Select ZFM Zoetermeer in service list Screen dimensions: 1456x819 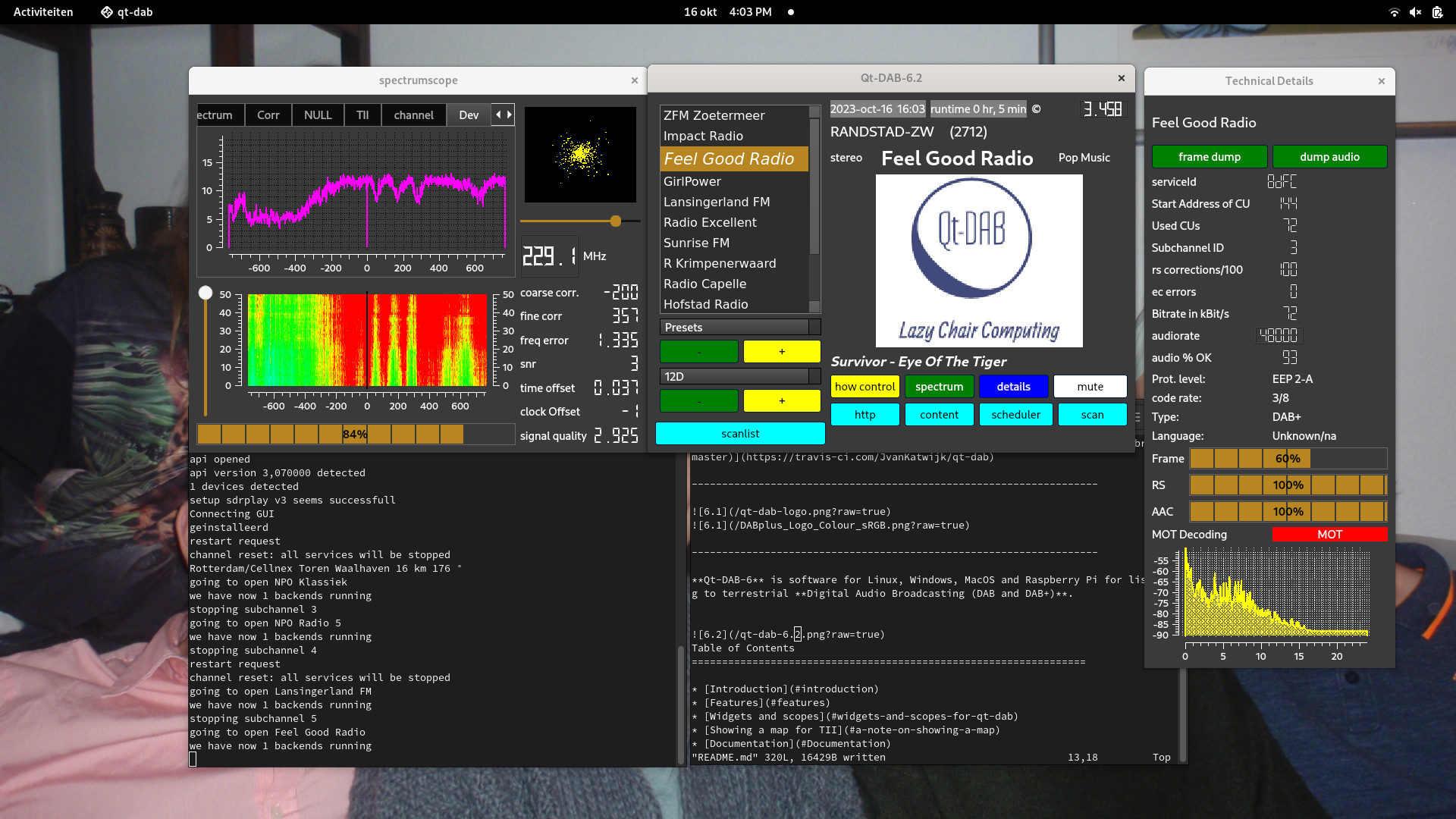tap(734, 115)
